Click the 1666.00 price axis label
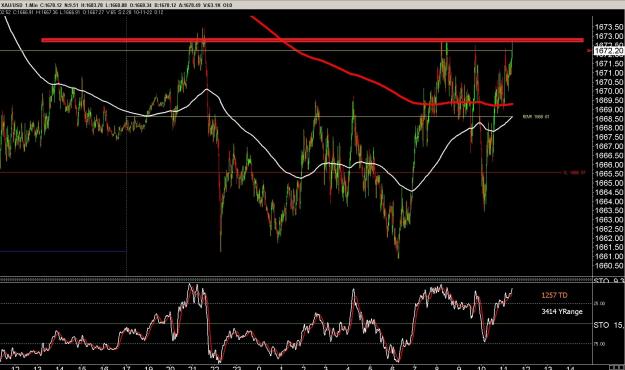Image resolution: width=625 pixels, height=370 pixels. point(609,165)
